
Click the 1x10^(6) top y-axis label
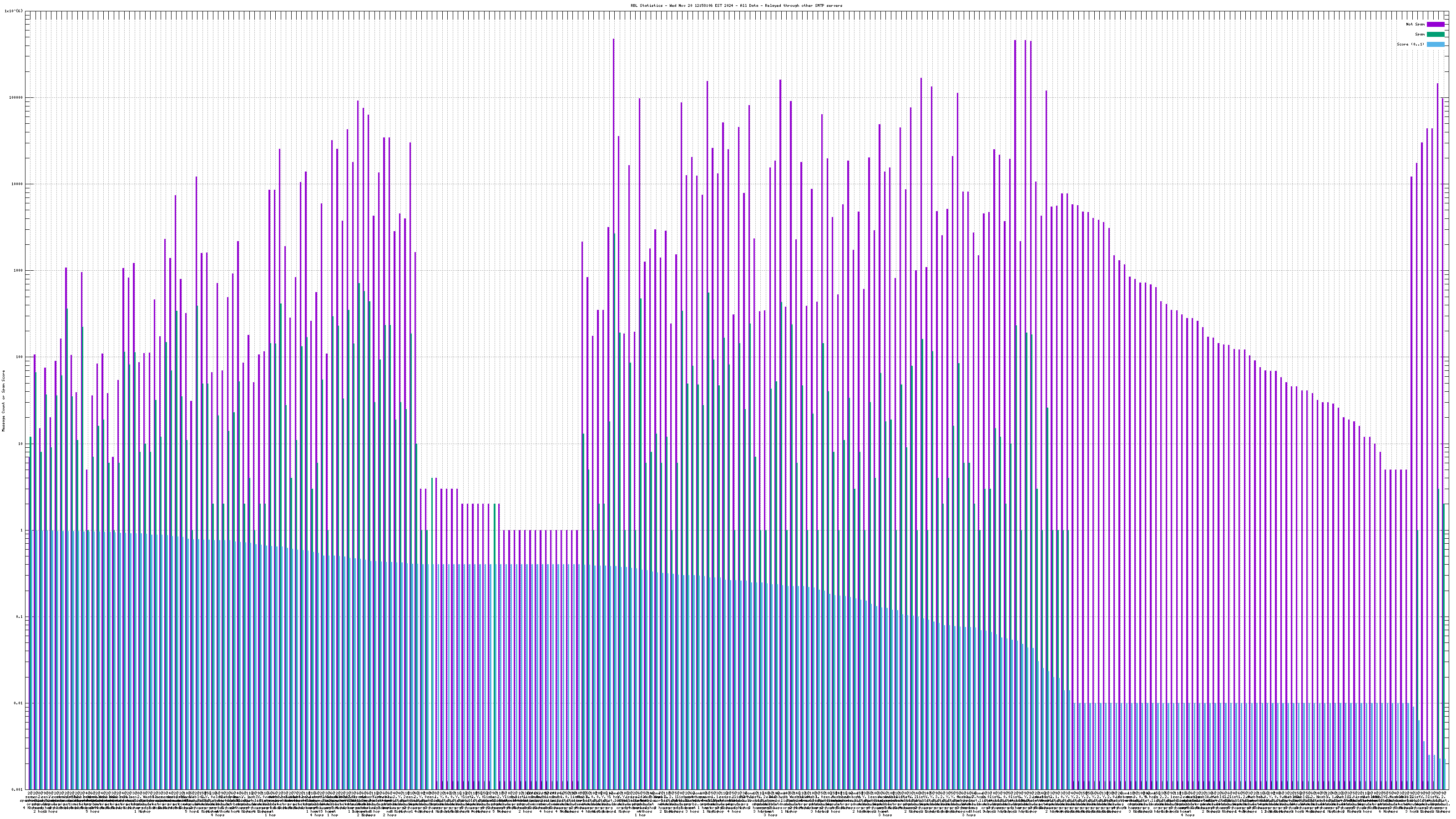point(14,11)
